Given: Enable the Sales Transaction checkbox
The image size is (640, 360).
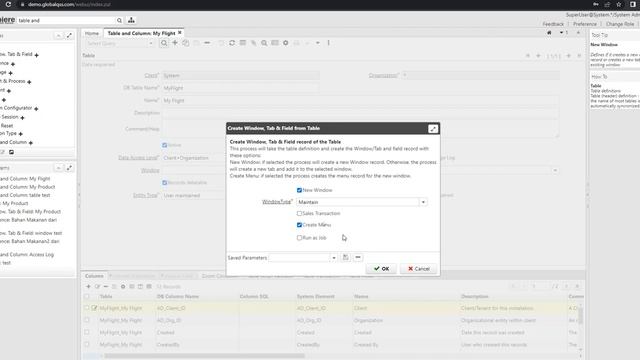Looking at the screenshot, I should coord(299,213).
